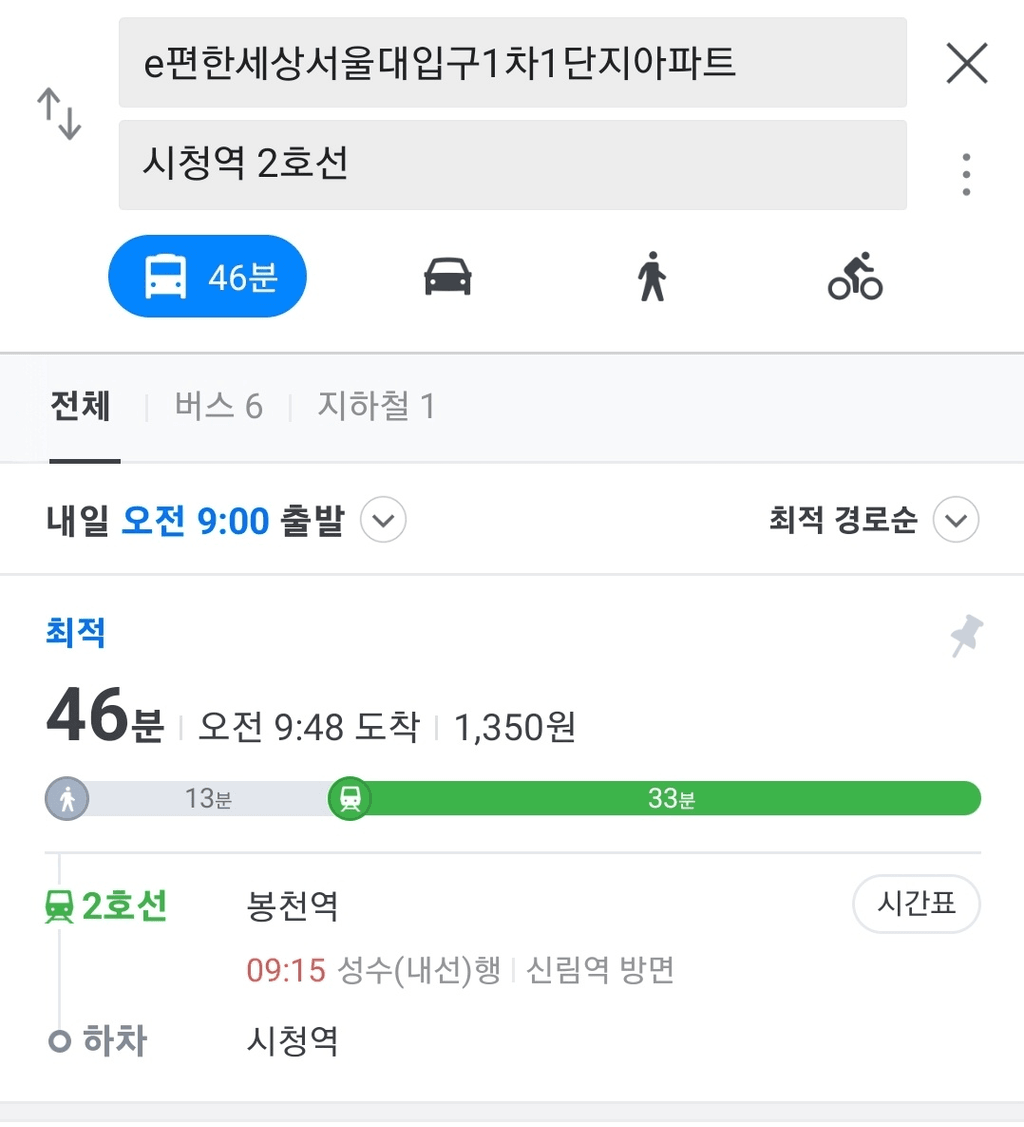The height and width of the screenshot is (1127, 1024).
Task: Open the 시간표 timetable button
Action: pyautogui.click(x=916, y=903)
